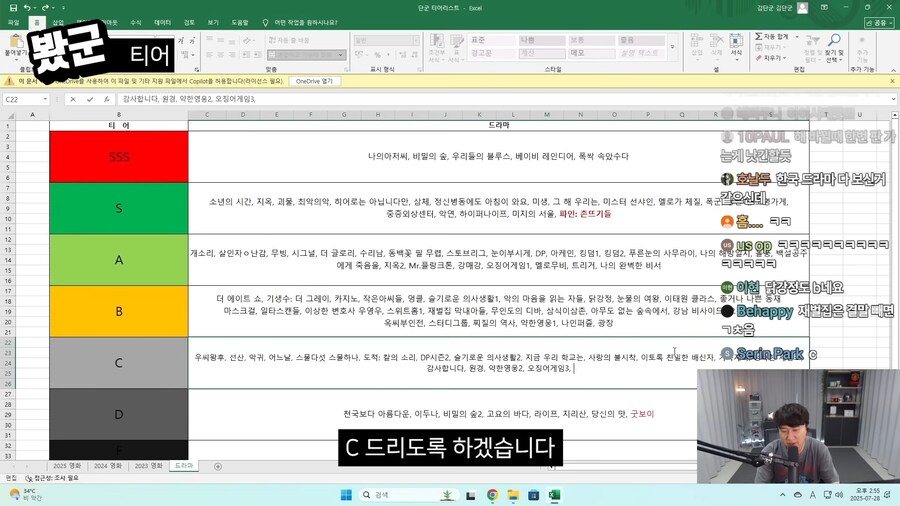Open ribbon display options icon
Screen dimensions: 900x506
[824, 8]
